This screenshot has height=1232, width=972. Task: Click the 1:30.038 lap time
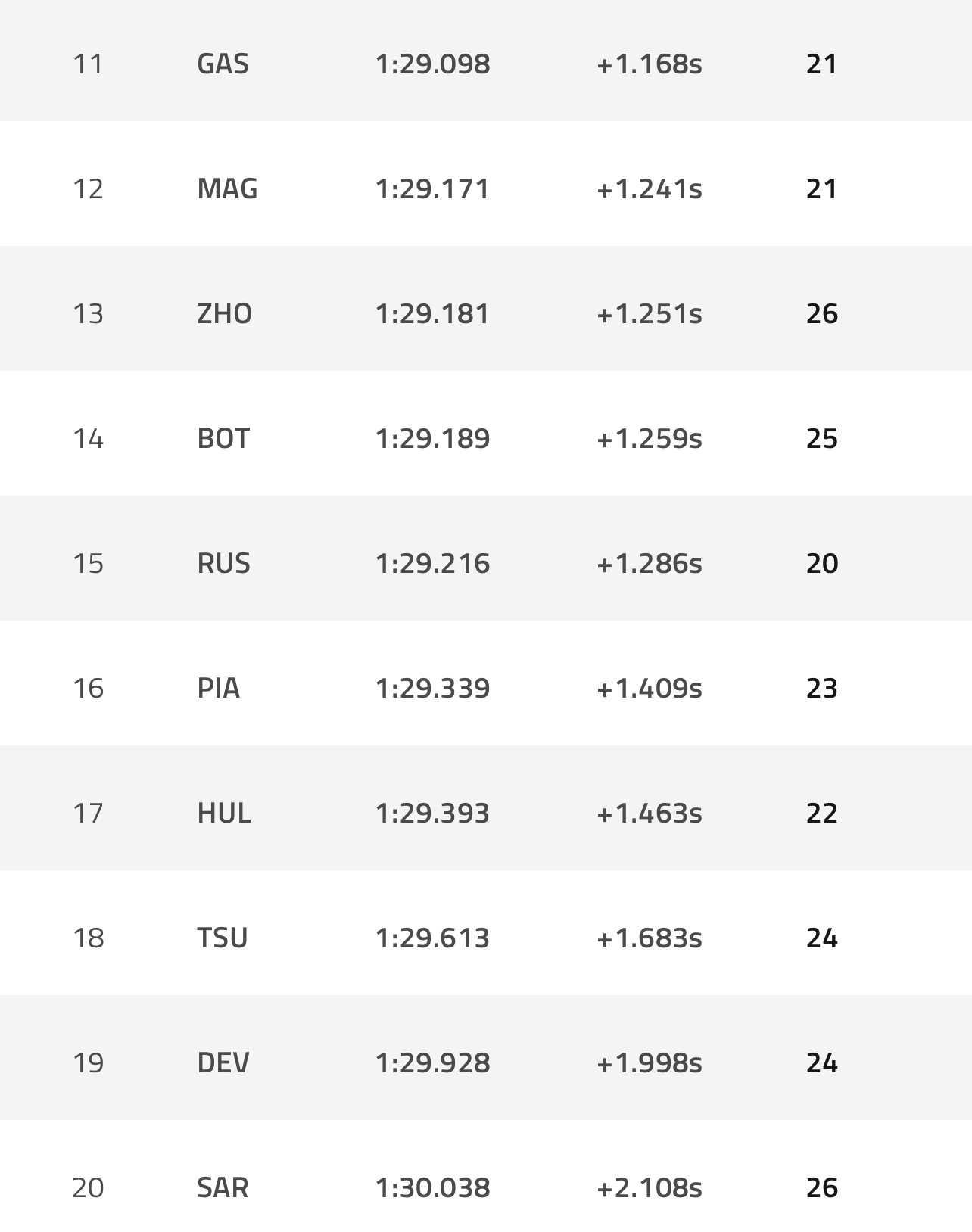point(432,1187)
